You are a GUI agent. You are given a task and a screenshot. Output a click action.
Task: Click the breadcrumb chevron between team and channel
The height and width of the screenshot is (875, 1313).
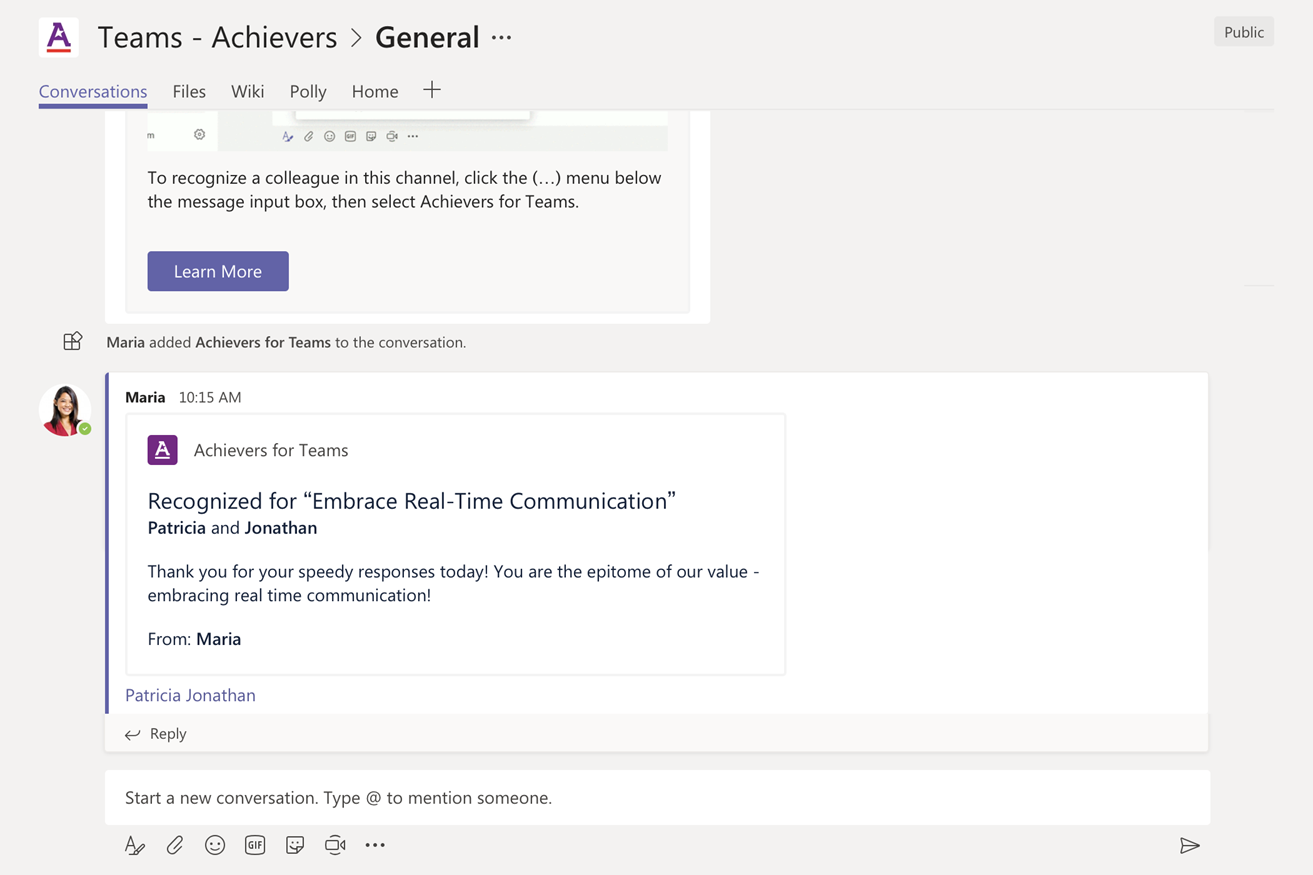(x=356, y=39)
